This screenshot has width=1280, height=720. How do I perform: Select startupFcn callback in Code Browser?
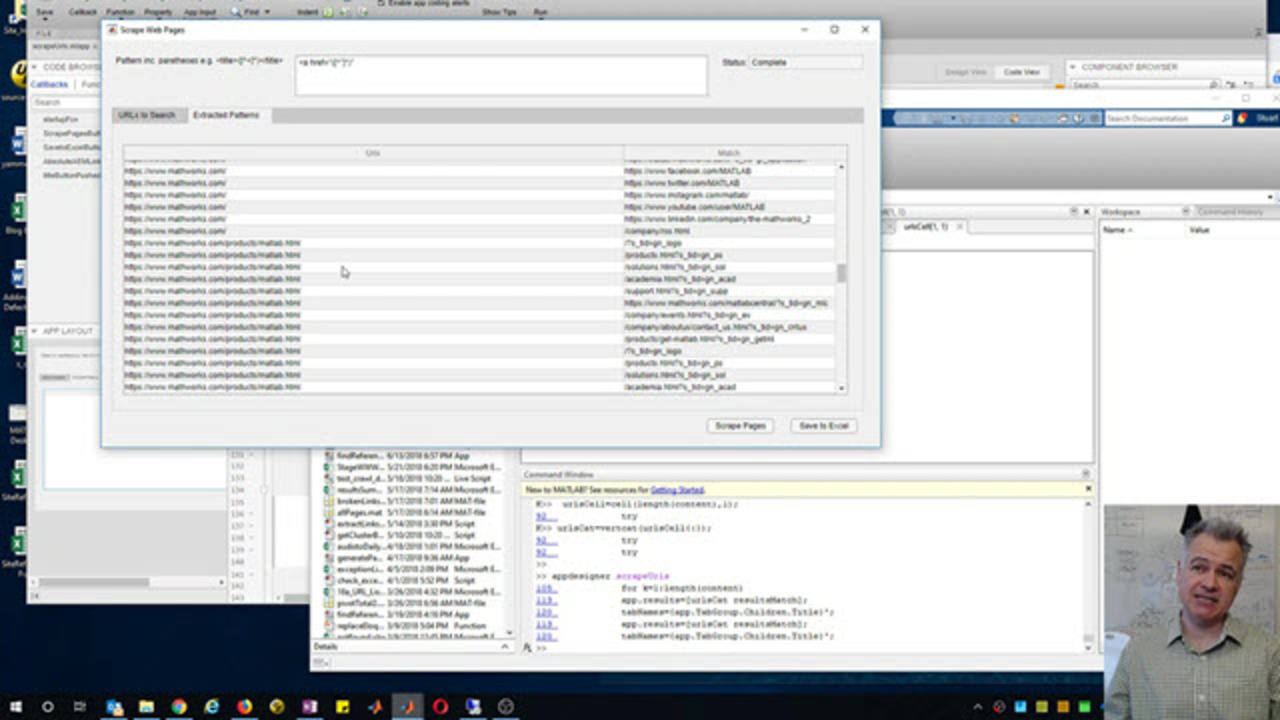coord(60,119)
